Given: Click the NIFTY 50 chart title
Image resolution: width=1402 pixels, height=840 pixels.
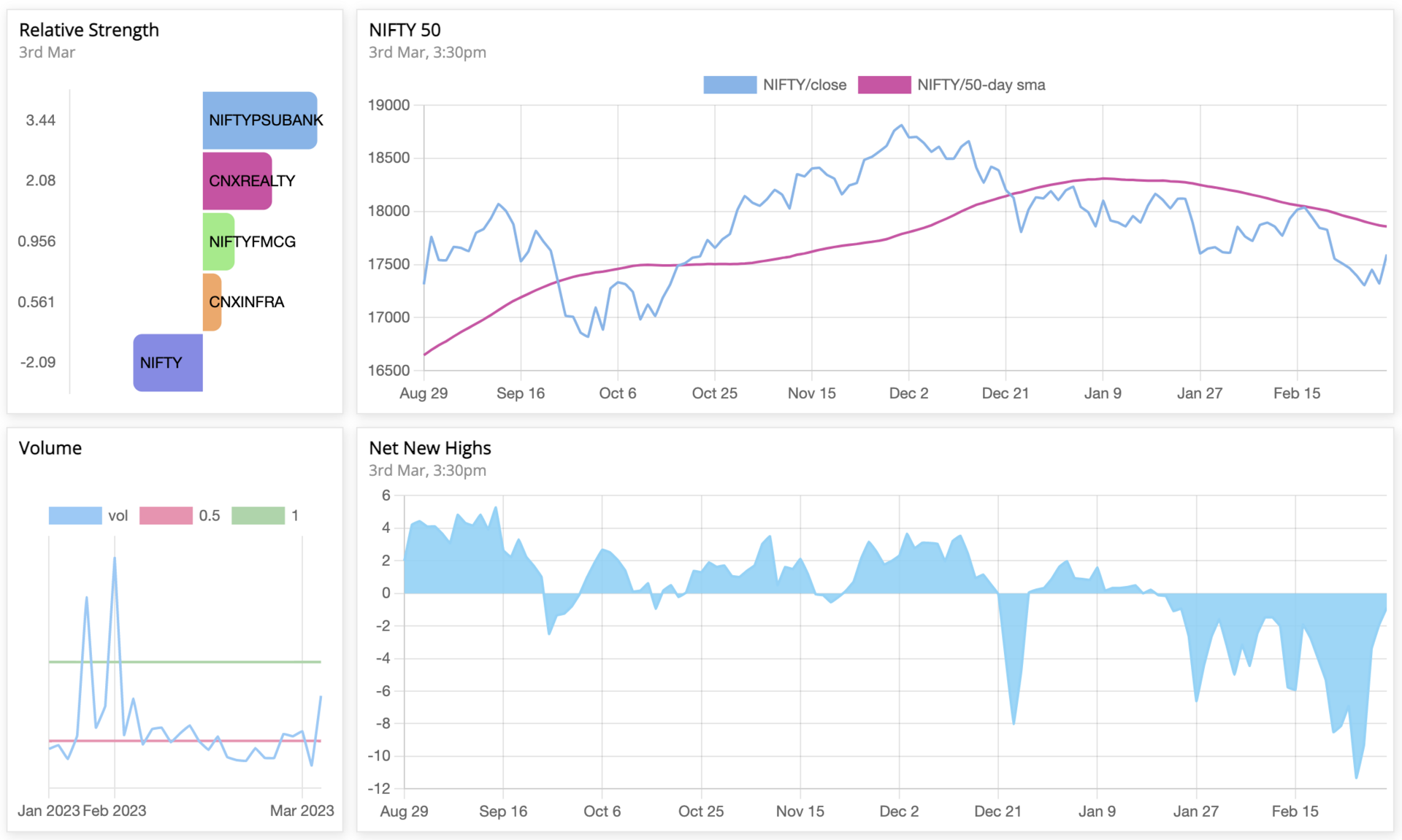Looking at the screenshot, I should click(405, 30).
